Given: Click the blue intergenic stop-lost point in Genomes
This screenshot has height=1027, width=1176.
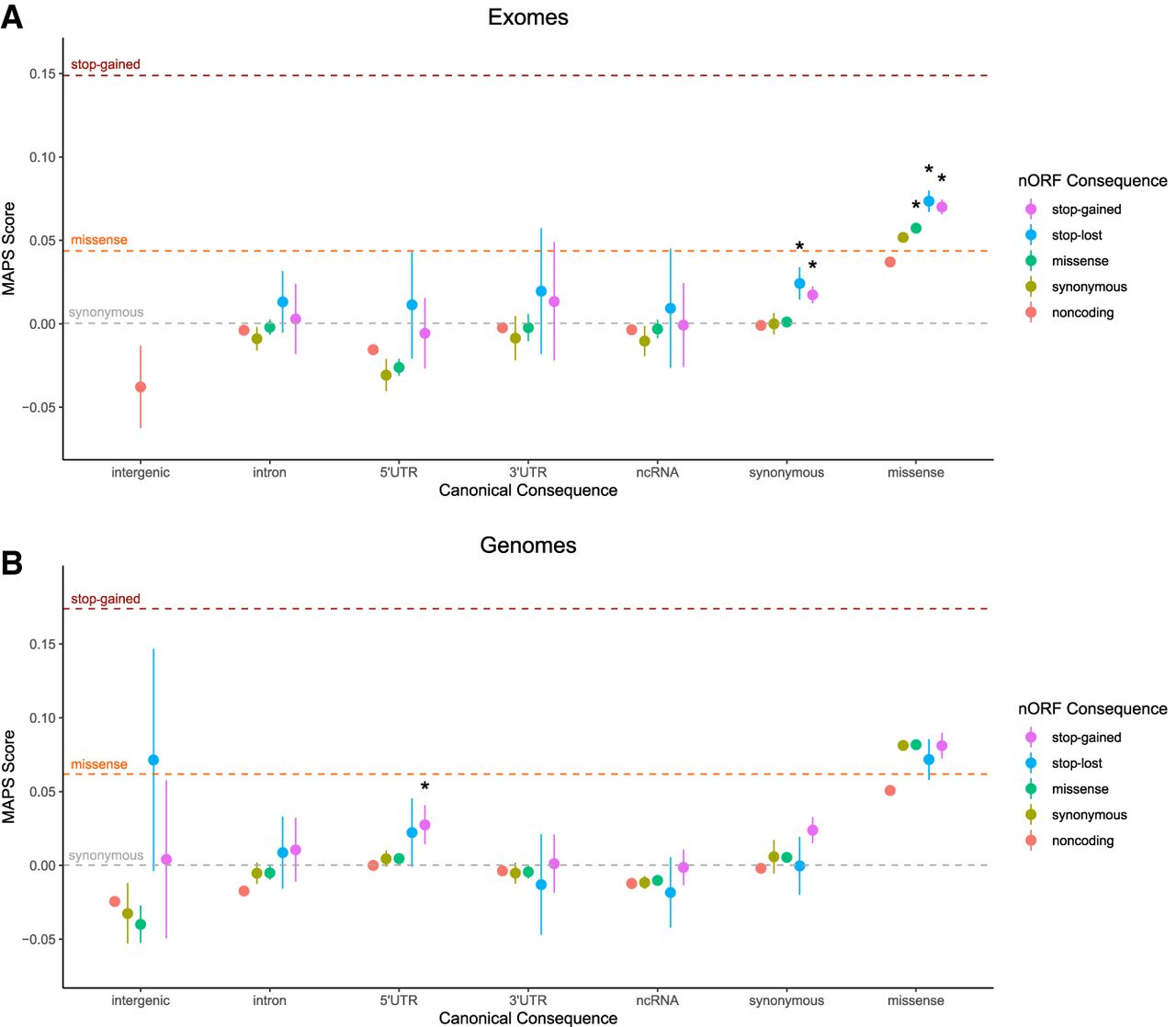Looking at the screenshot, I should [x=153, y=760].
